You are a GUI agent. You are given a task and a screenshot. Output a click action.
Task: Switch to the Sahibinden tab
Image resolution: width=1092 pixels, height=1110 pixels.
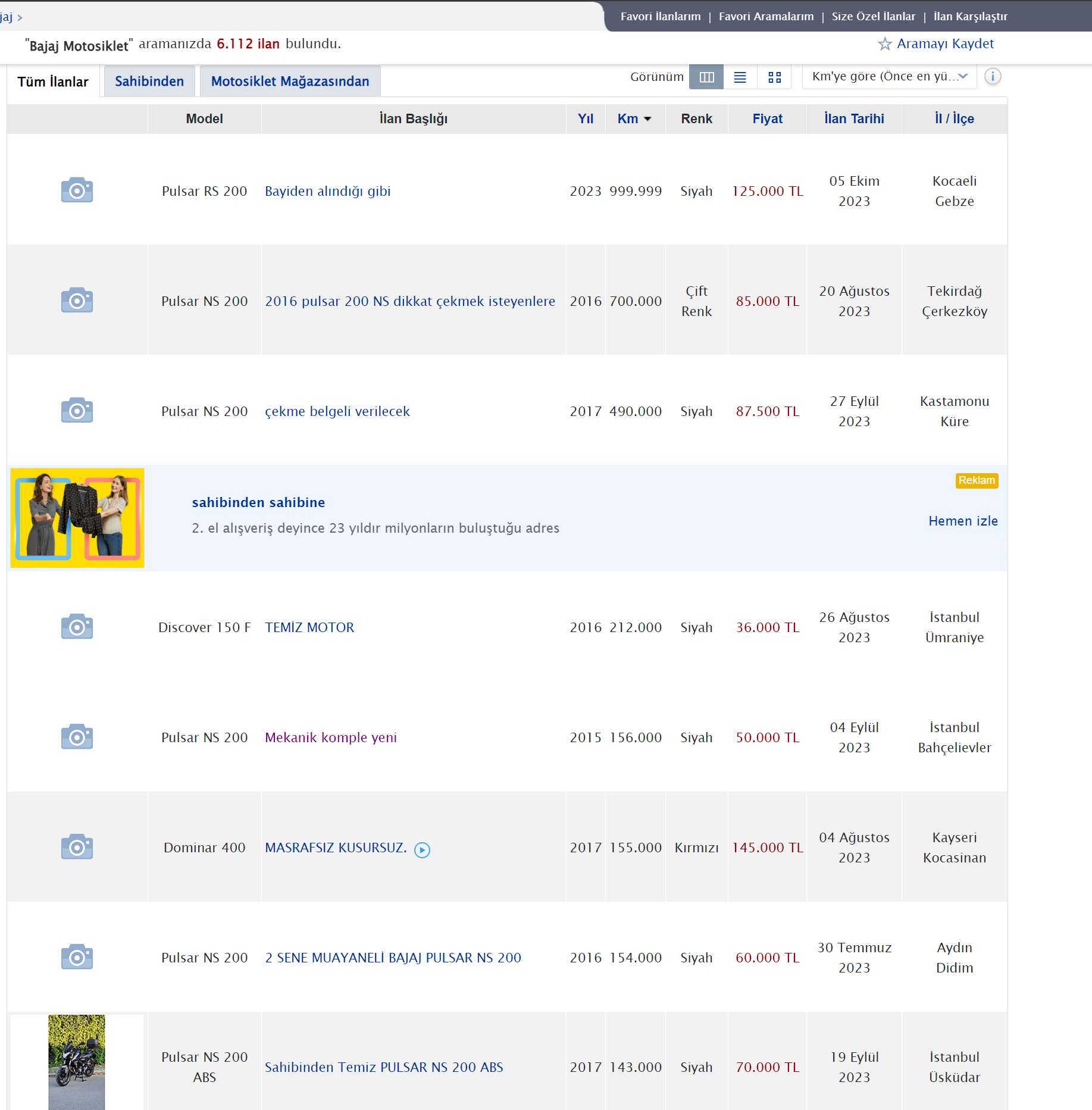tap(149, 81)
